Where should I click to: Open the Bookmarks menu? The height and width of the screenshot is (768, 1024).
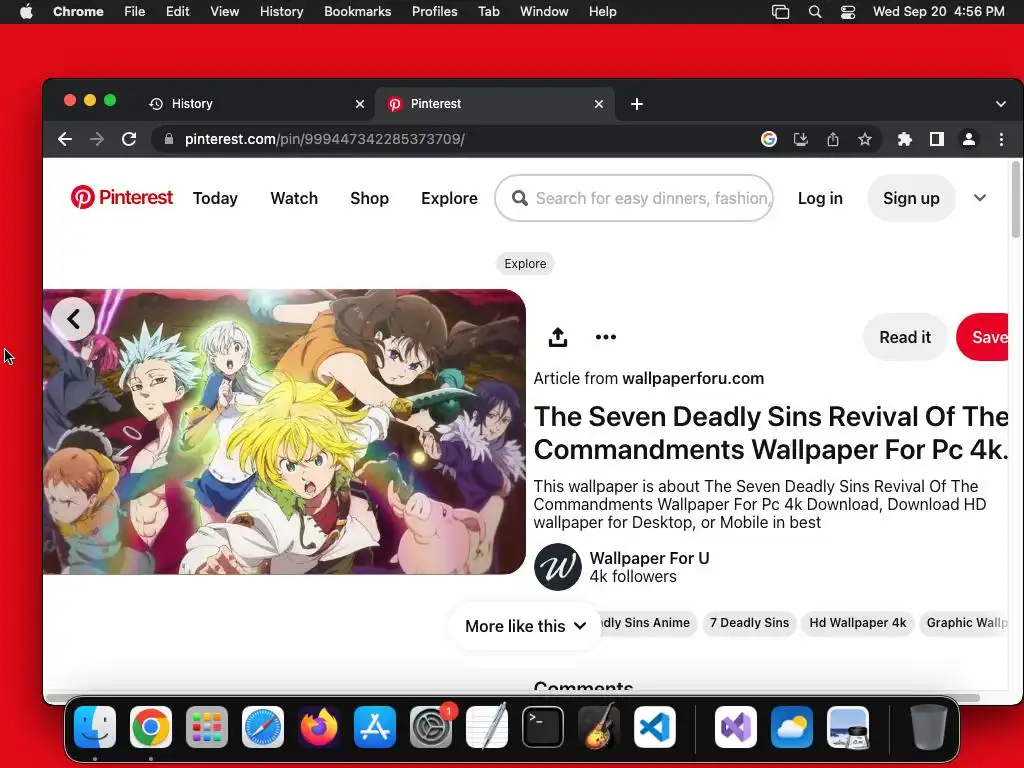coord(358,12)
